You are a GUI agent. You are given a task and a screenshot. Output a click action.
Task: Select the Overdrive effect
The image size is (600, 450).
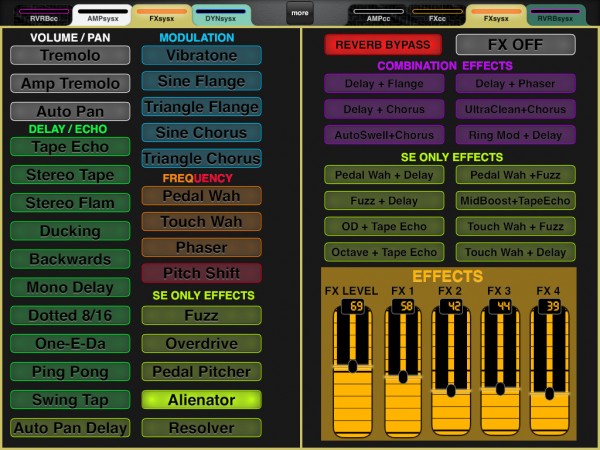(x=202, y=344)
